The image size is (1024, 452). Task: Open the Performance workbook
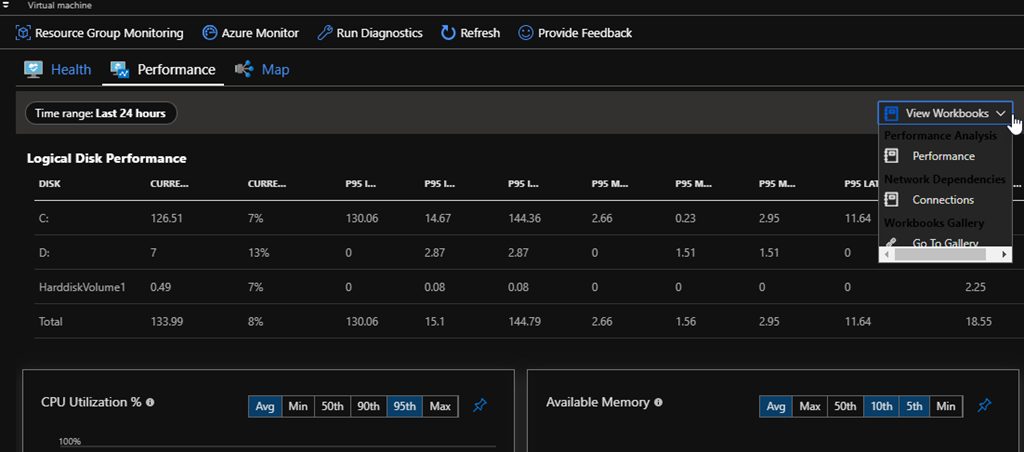943,156
